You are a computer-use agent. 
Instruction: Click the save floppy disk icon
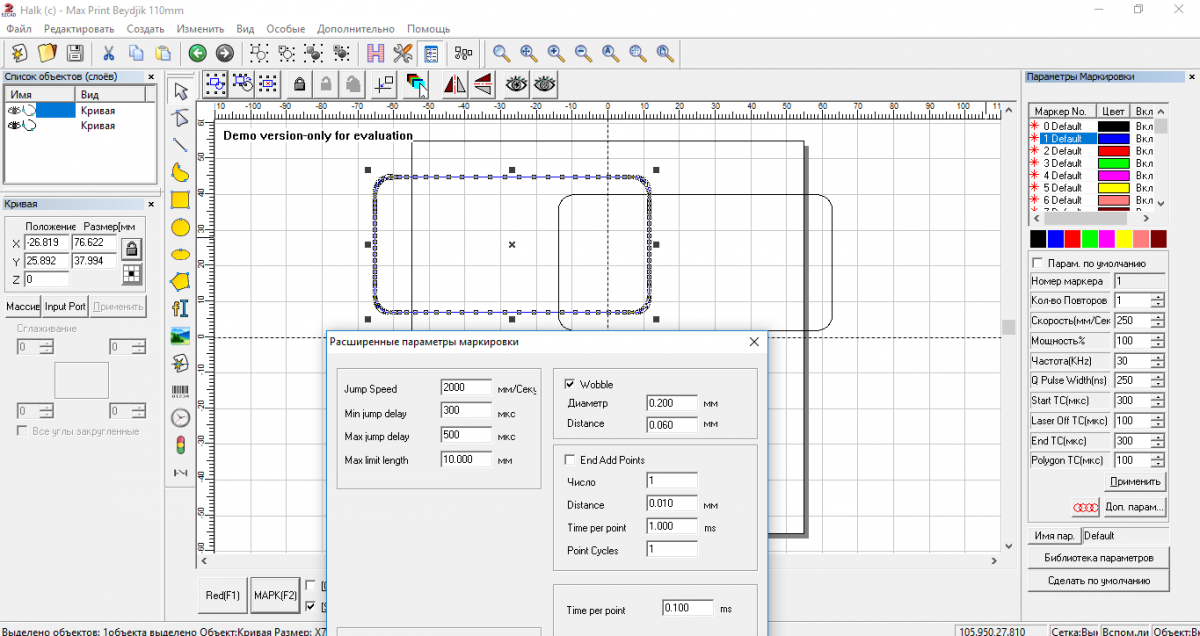click(x=75, y=53)
